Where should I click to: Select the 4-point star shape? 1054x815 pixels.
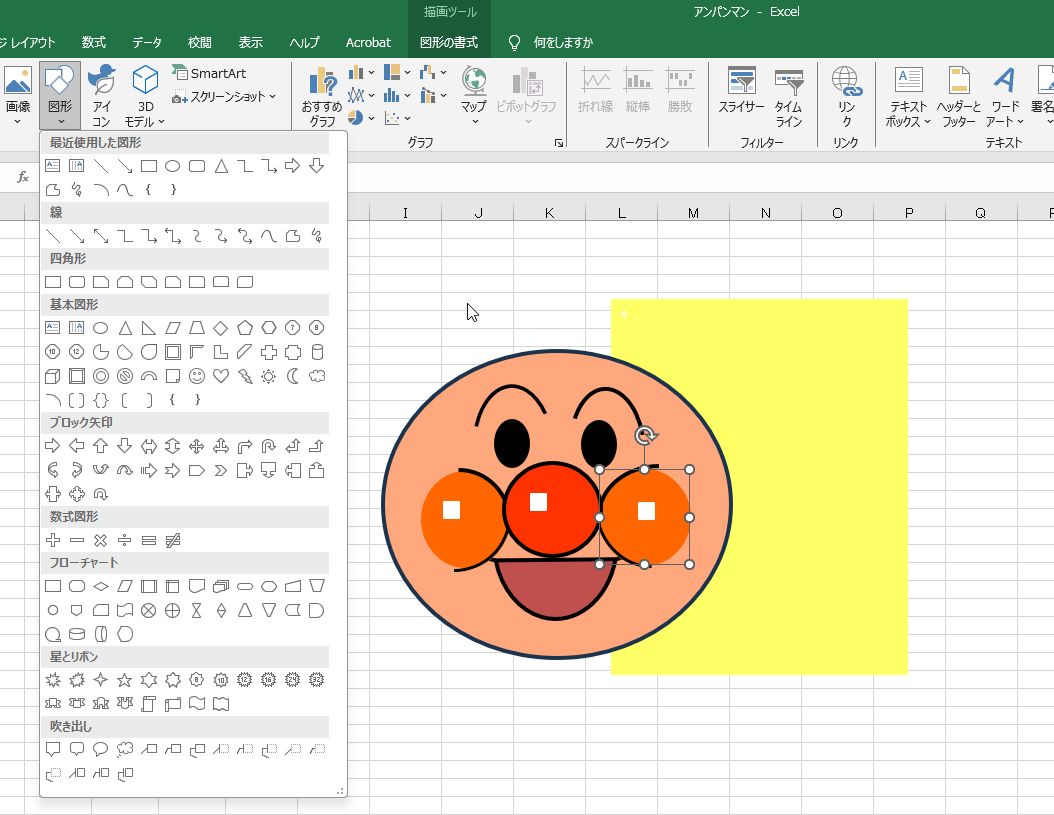(x=100, y=680)
